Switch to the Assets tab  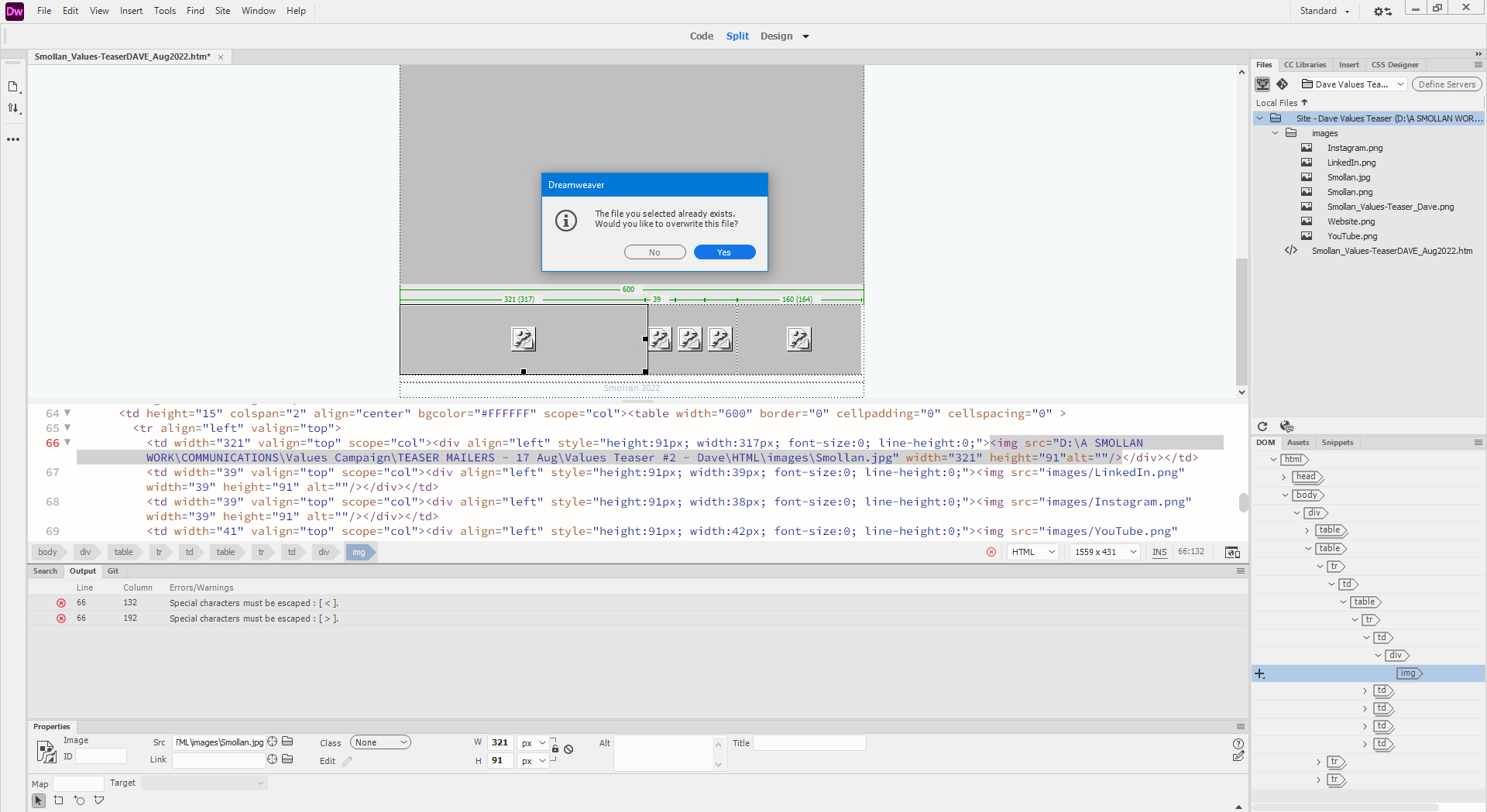tap(1298, 442)
